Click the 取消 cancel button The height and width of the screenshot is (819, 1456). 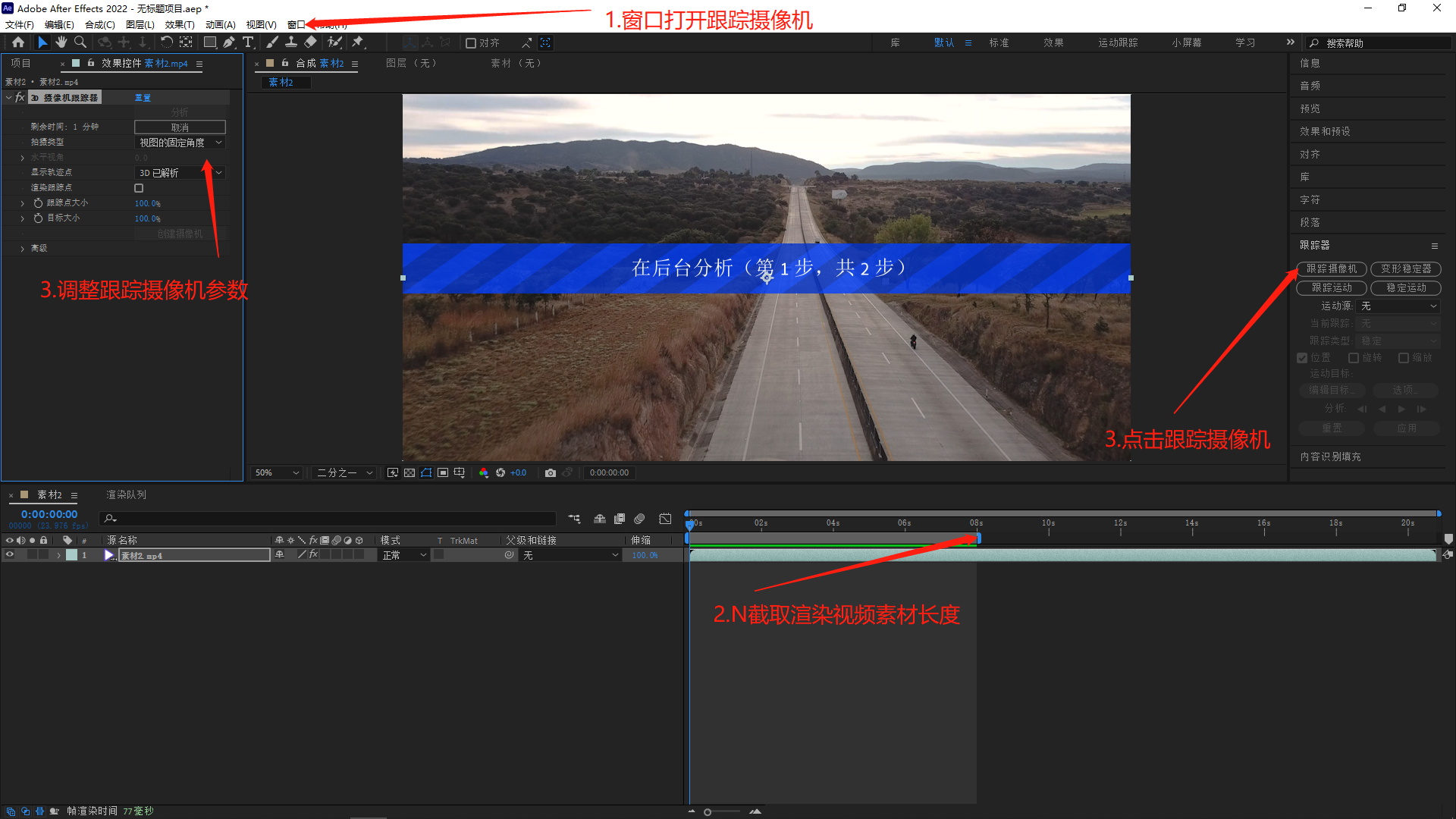point(180,127)
